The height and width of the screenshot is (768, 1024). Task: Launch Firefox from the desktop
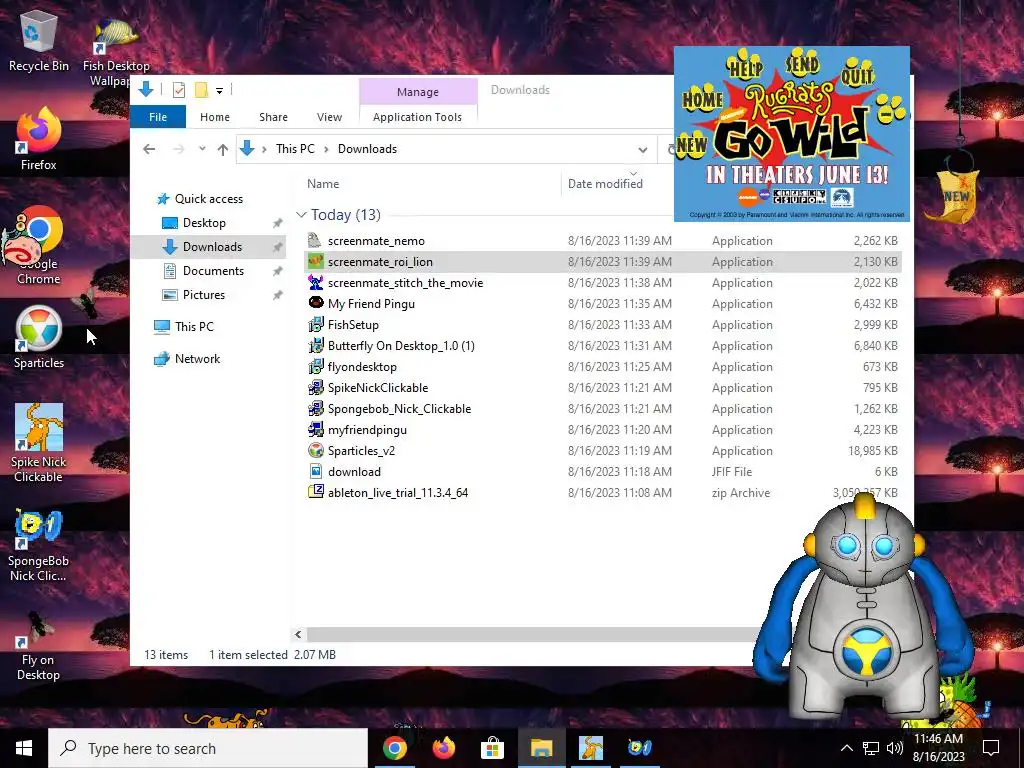click(x=39, y=140)
